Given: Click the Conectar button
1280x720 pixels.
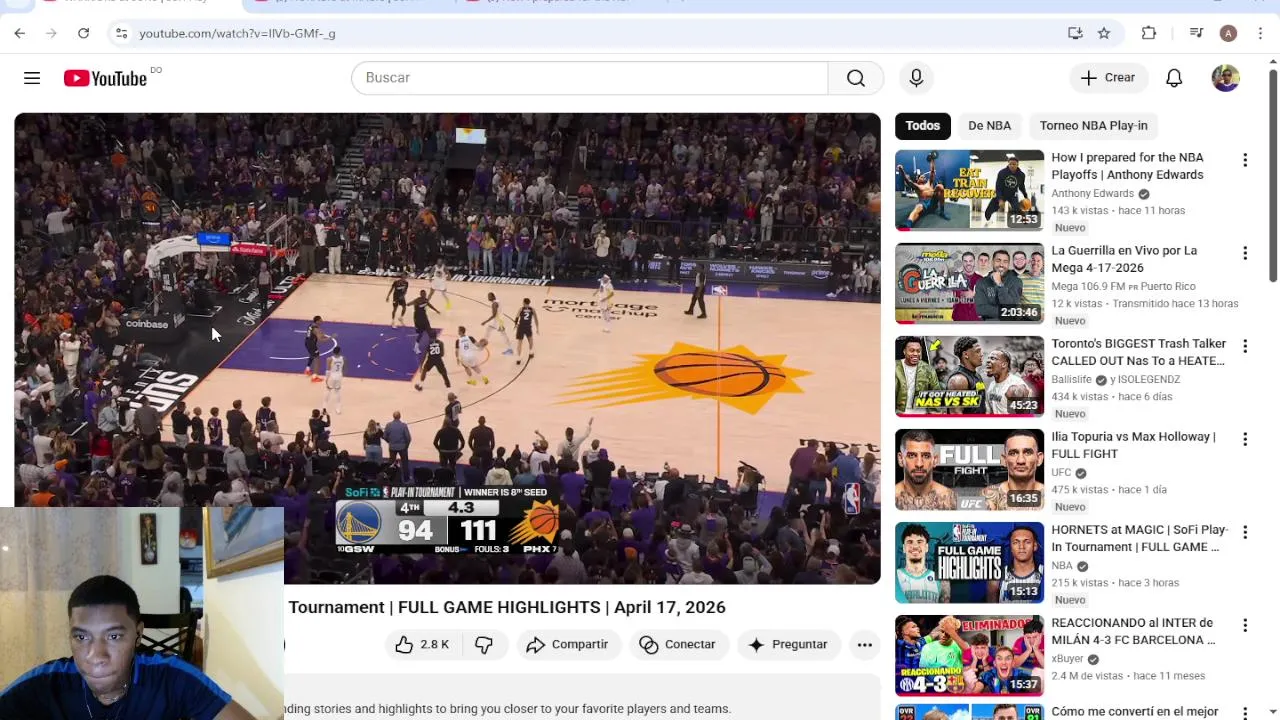Looking at the screenshot, I should (678, 645).
